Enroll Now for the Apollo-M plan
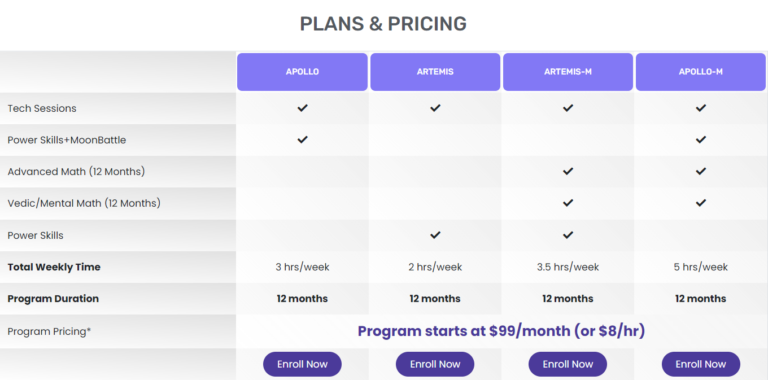Screen dimensions: 768x380 coord(701,364)
